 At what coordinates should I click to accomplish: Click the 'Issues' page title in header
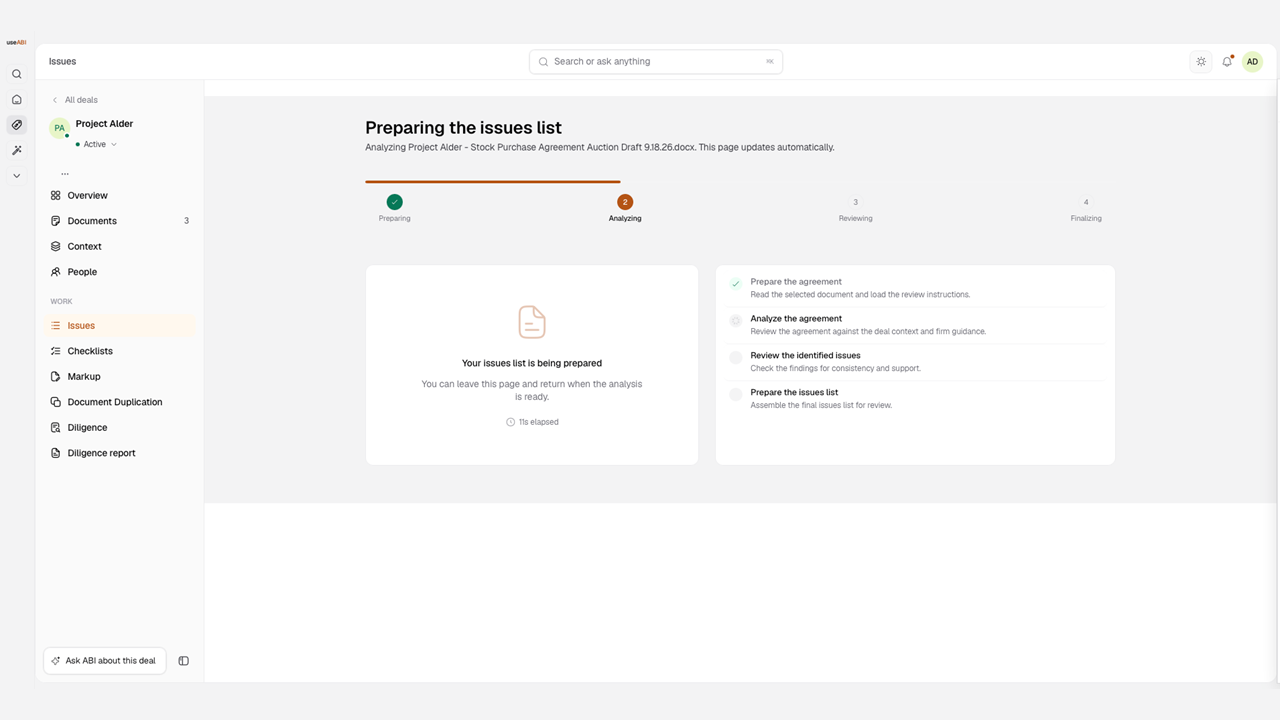tap(62, 62)
